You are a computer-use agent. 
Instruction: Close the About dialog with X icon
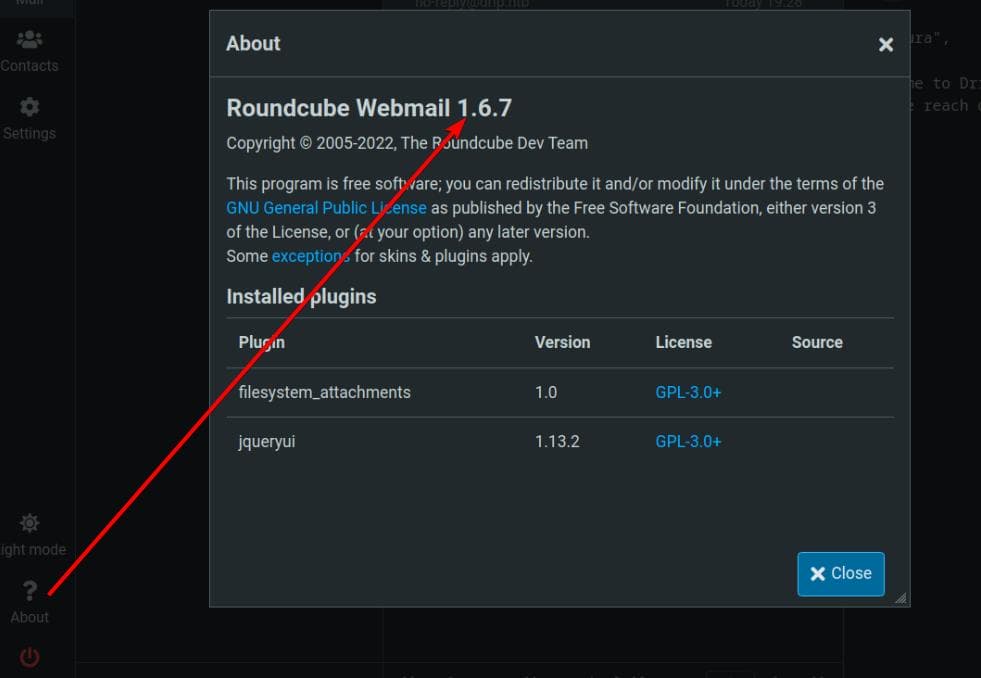click(885, 44)
